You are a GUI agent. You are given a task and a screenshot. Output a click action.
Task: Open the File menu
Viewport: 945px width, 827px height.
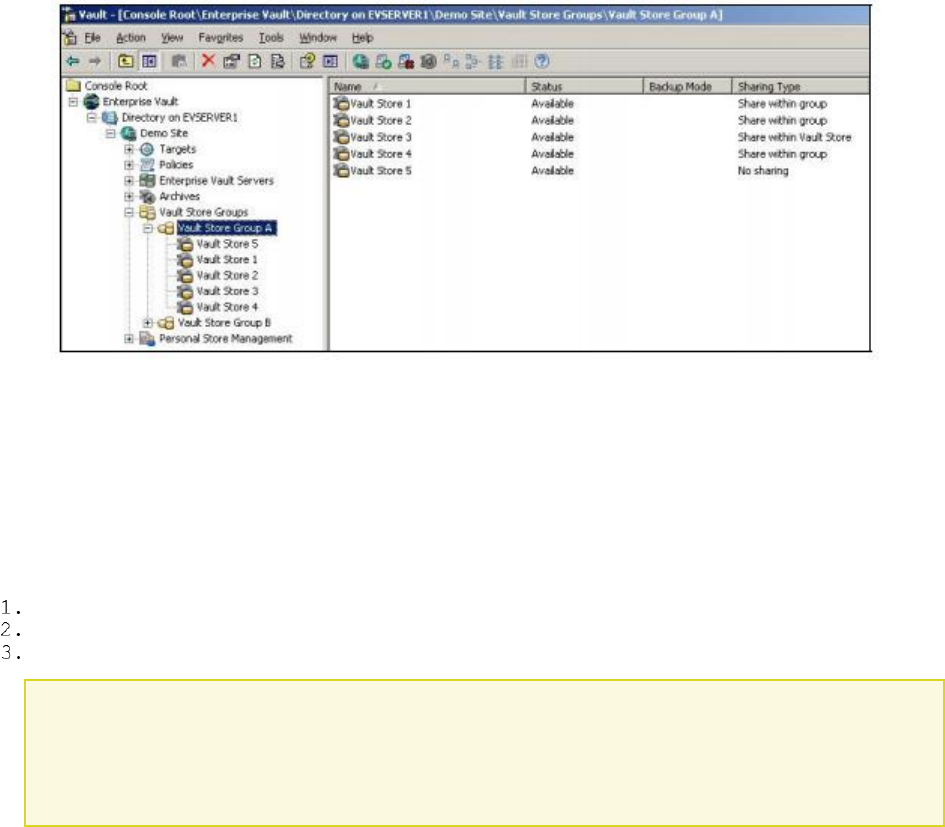pos(92,37)
